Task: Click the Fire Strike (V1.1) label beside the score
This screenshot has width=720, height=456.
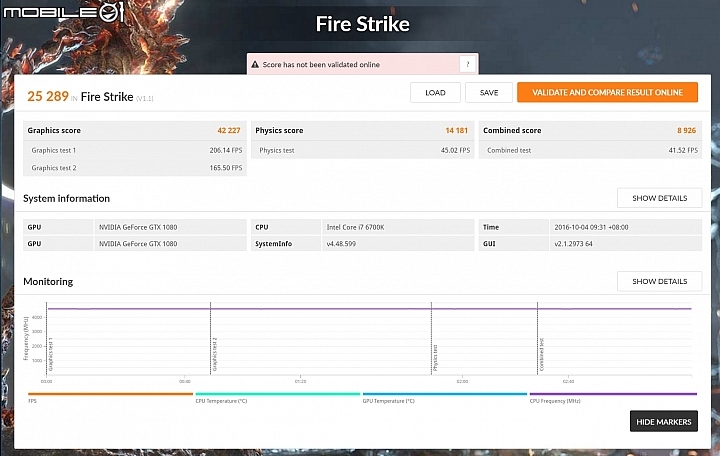Action: click(117, 97)
